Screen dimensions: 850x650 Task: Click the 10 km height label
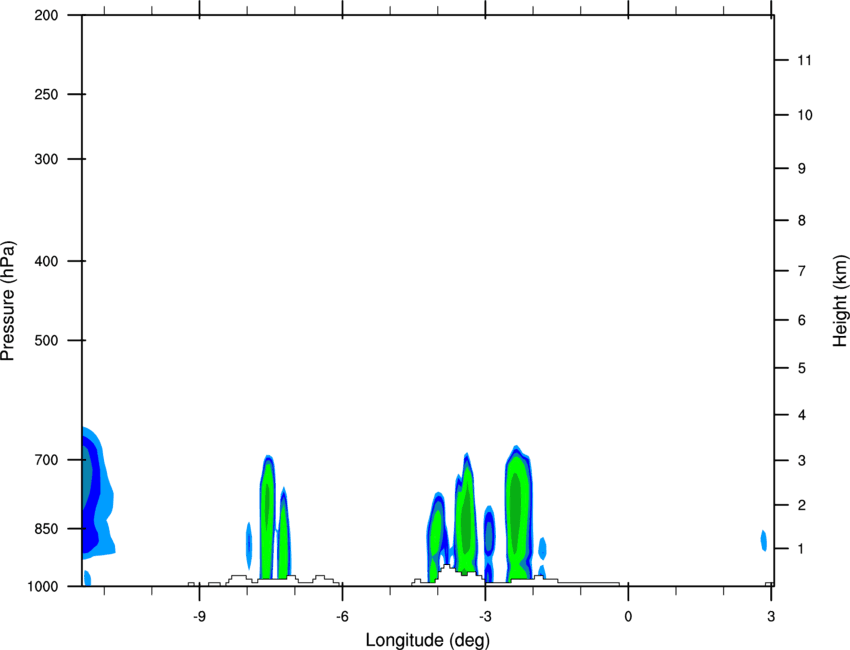pyautogui.click(x=804, y=115)
